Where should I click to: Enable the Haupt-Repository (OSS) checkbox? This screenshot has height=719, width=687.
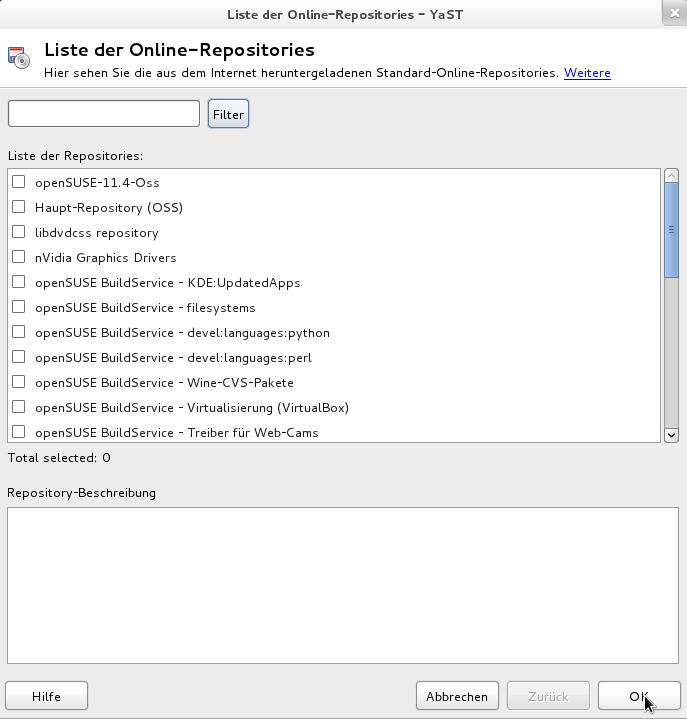coord(18,207)
